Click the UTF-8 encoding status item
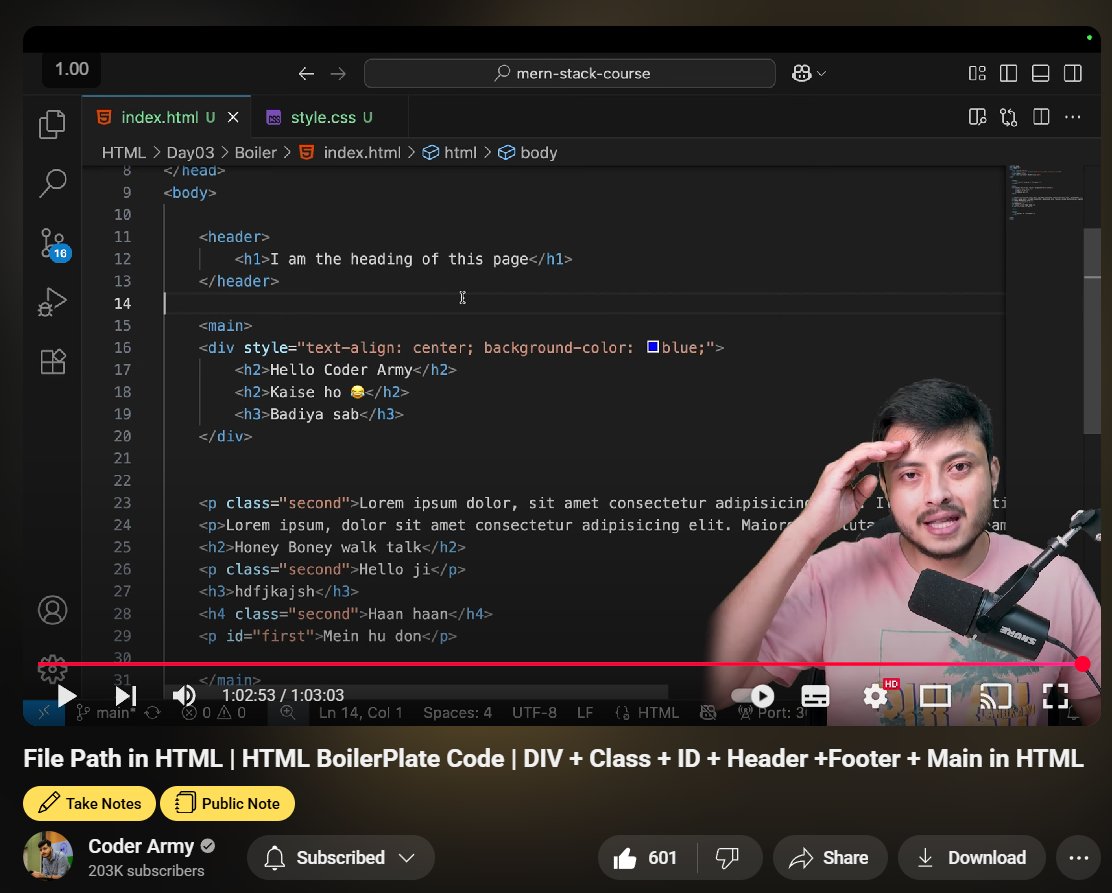This screenshot has width=1112, height=893. [534, 713]
